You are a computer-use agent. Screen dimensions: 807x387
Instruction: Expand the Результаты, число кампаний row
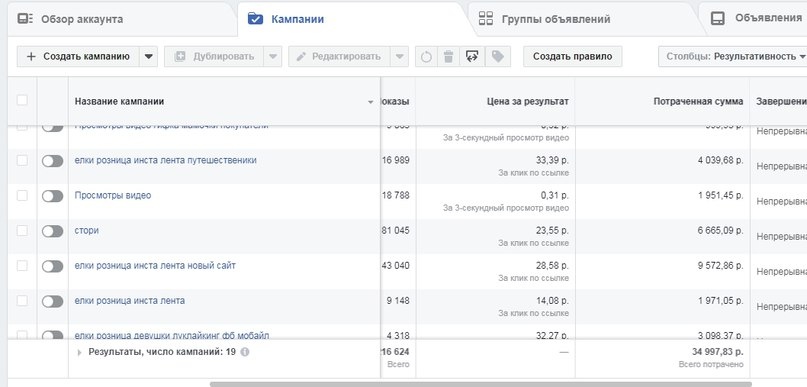(79, 353)
